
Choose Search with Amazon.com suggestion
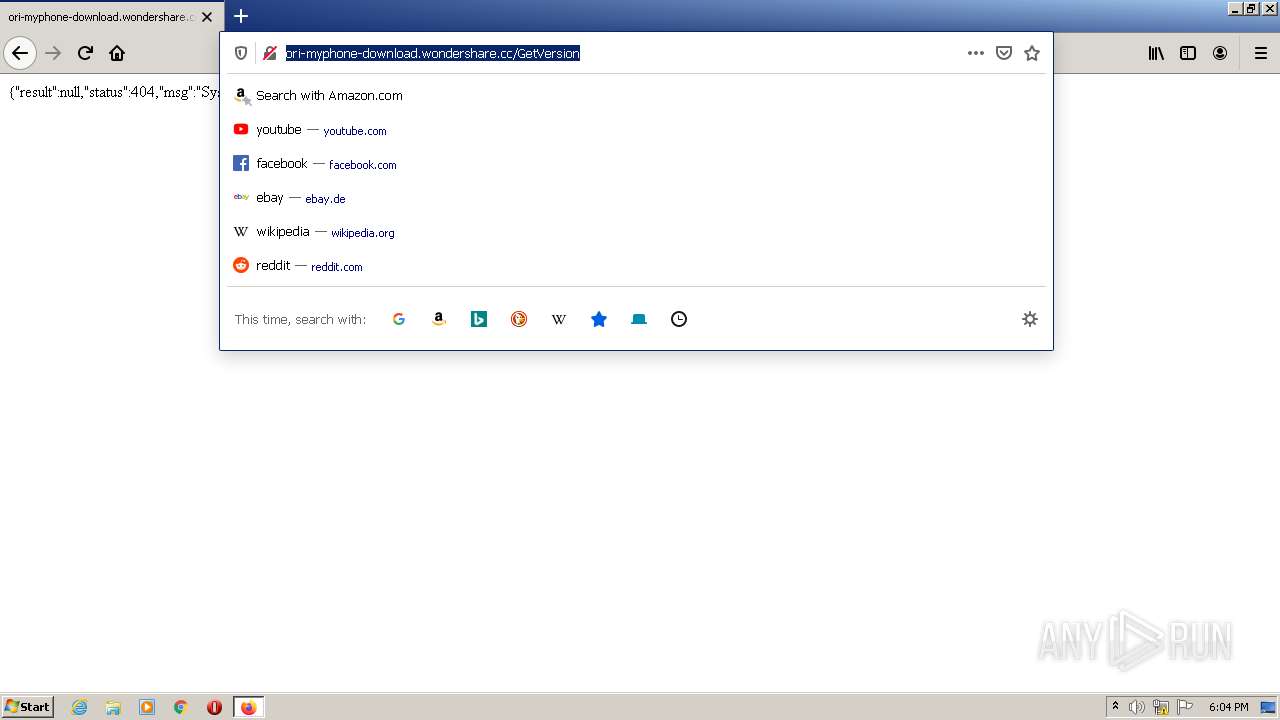636,95
